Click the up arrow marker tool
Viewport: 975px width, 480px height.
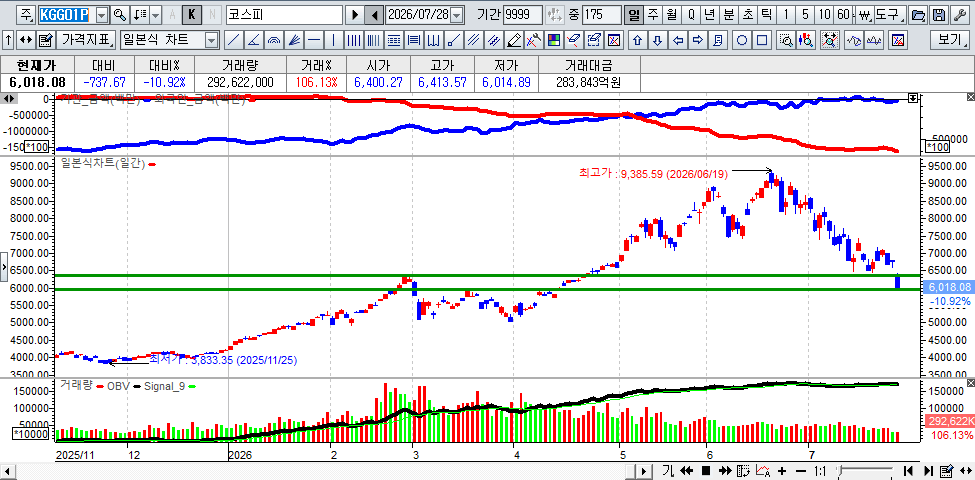coord(637,41)
